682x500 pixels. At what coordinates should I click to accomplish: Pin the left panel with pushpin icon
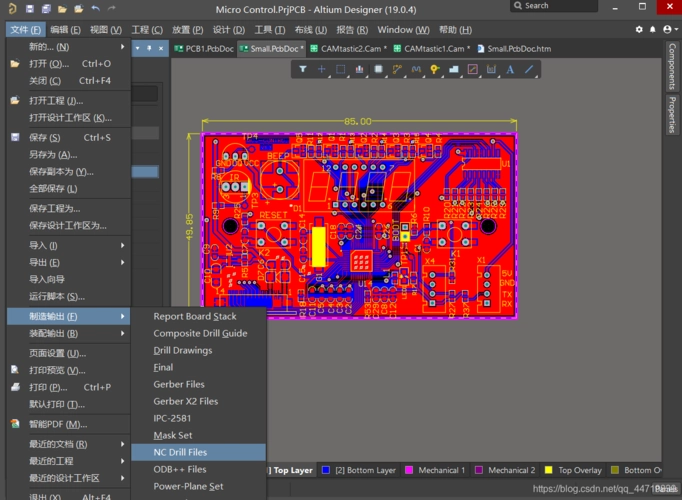(149, 47)
